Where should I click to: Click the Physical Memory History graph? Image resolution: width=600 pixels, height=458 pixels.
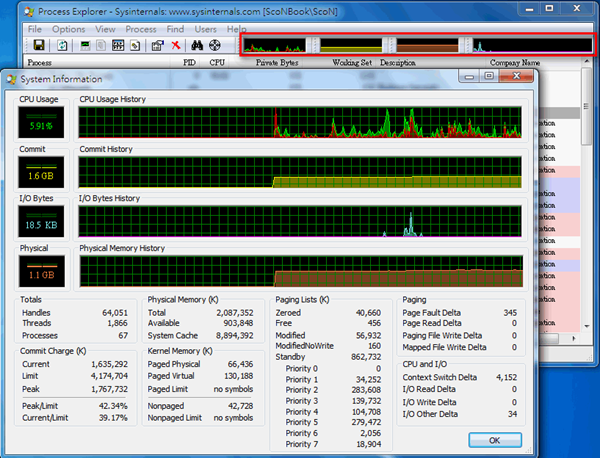click(299, 270)
